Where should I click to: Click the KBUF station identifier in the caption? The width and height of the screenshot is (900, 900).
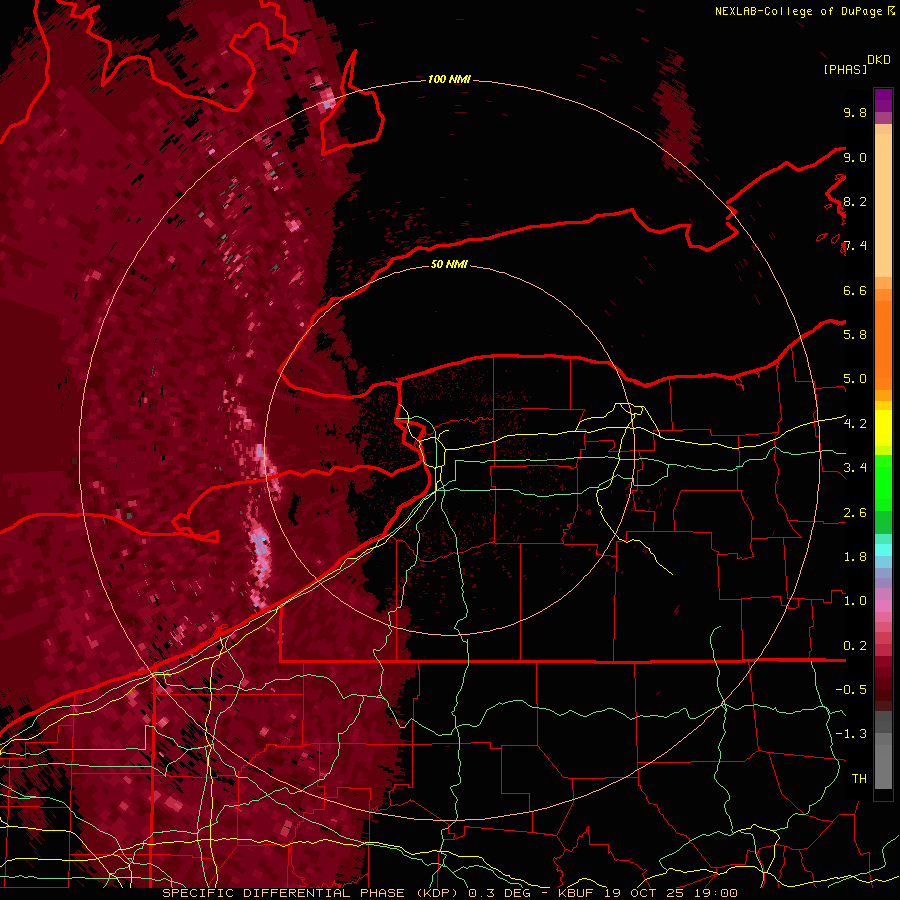tap(576, 893)
